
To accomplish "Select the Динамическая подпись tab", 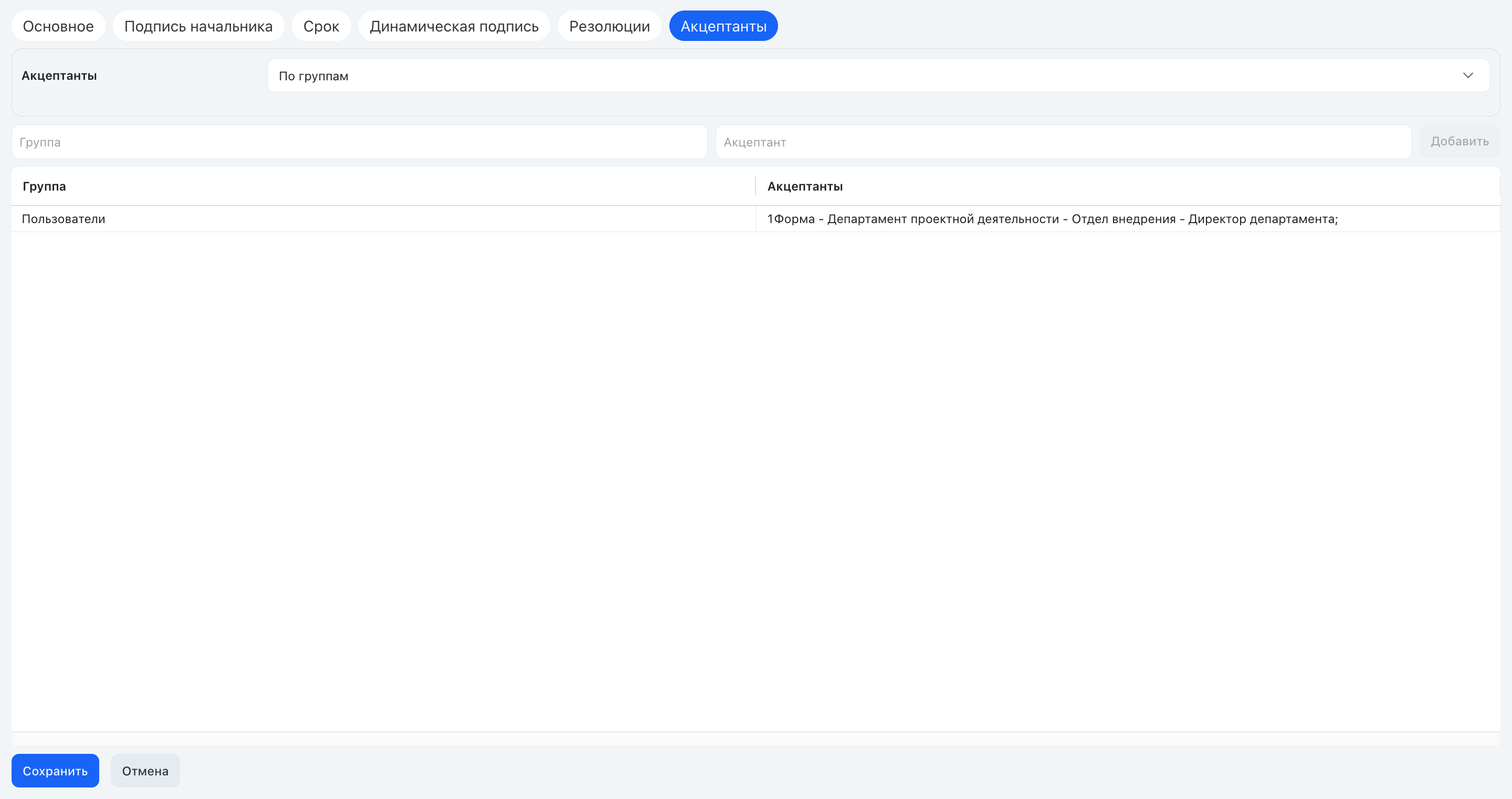I will coord(454,26).
